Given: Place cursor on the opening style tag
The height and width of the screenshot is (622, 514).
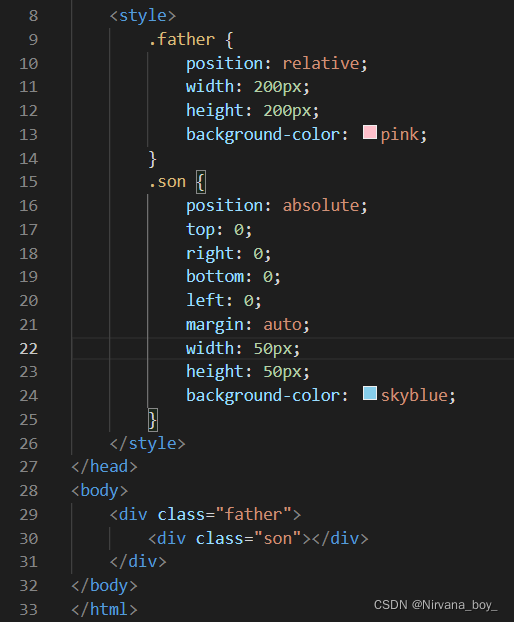Looking at the screenshot, I should pos(143,16).
